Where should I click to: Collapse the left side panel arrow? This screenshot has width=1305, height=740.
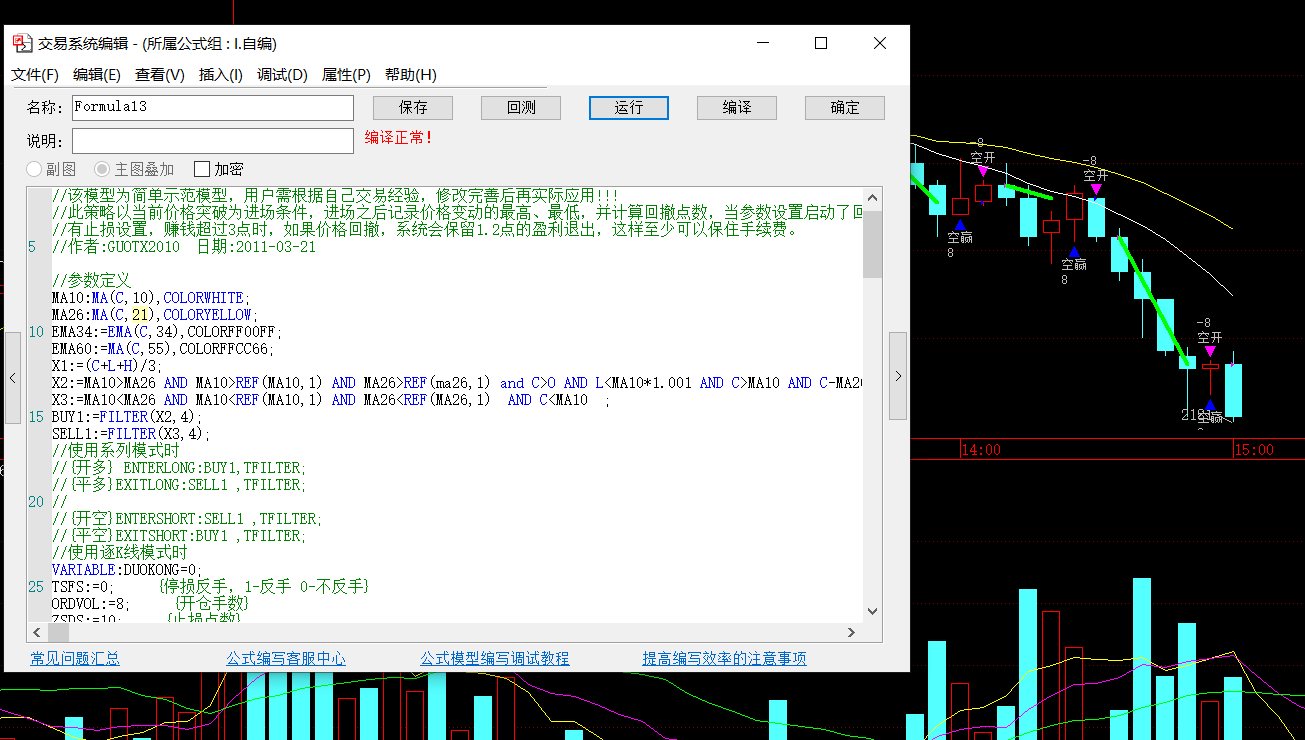[x=10, y=378]
